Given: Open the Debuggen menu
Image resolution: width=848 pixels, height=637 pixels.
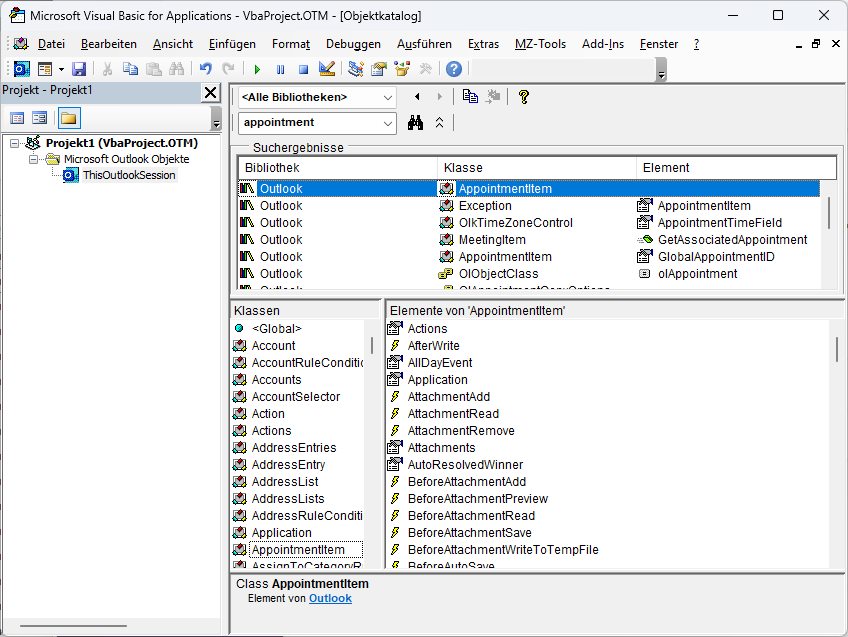Looking at the screenshot, I should [x=353, y=44].
